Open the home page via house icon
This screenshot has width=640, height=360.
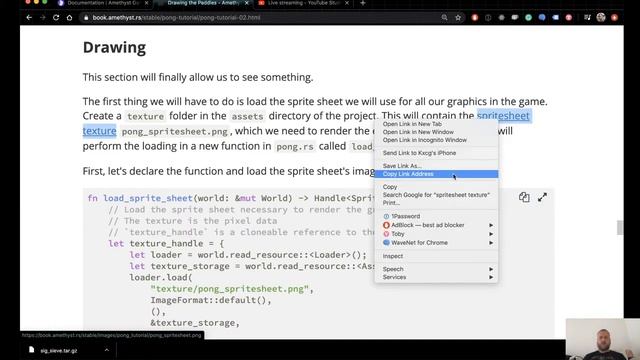[x=69, y=18]
